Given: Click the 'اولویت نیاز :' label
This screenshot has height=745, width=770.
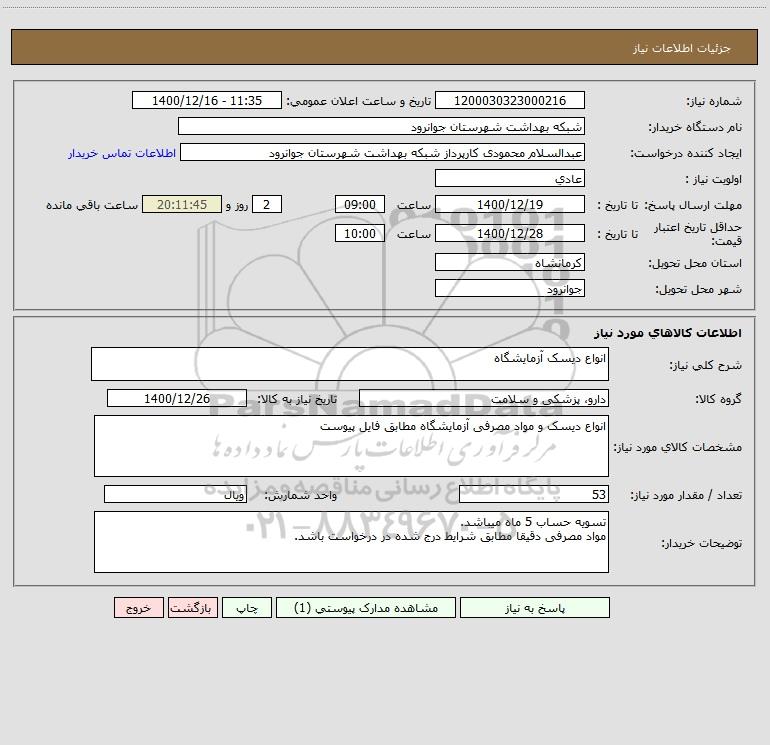Looking at the screenshot, I should tap(714, 179).
